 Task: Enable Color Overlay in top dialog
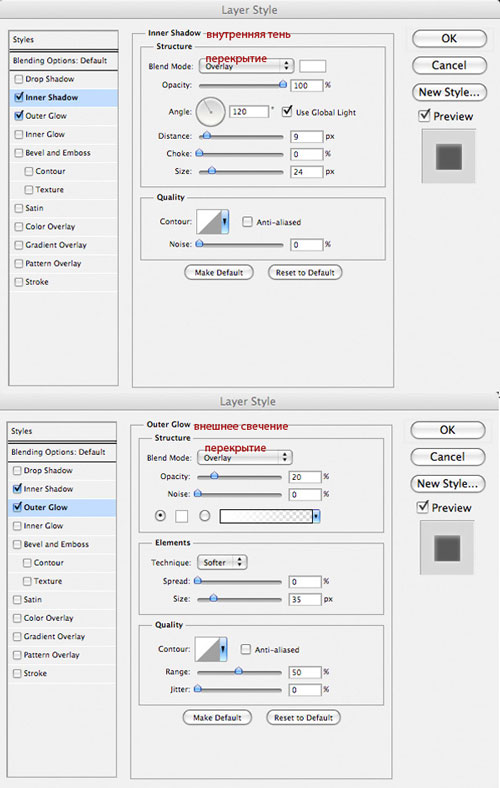click(19, 227)
